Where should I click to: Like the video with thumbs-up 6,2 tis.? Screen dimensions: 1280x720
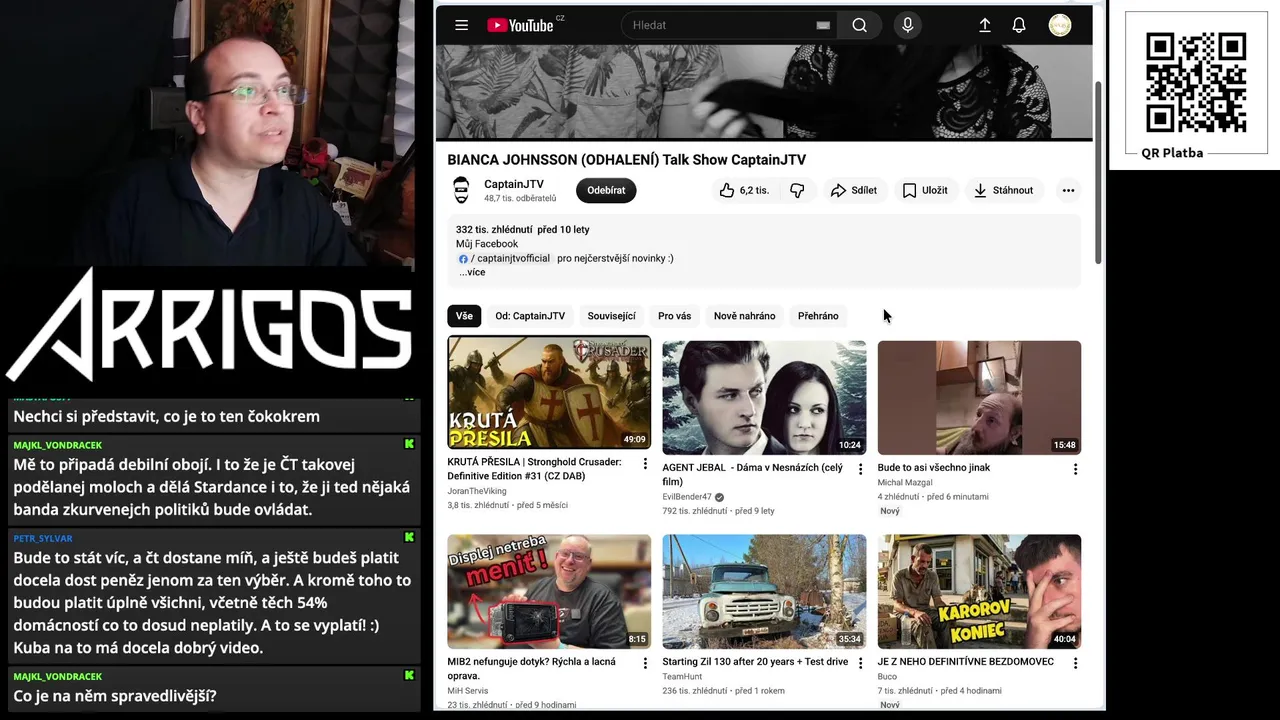744,190
